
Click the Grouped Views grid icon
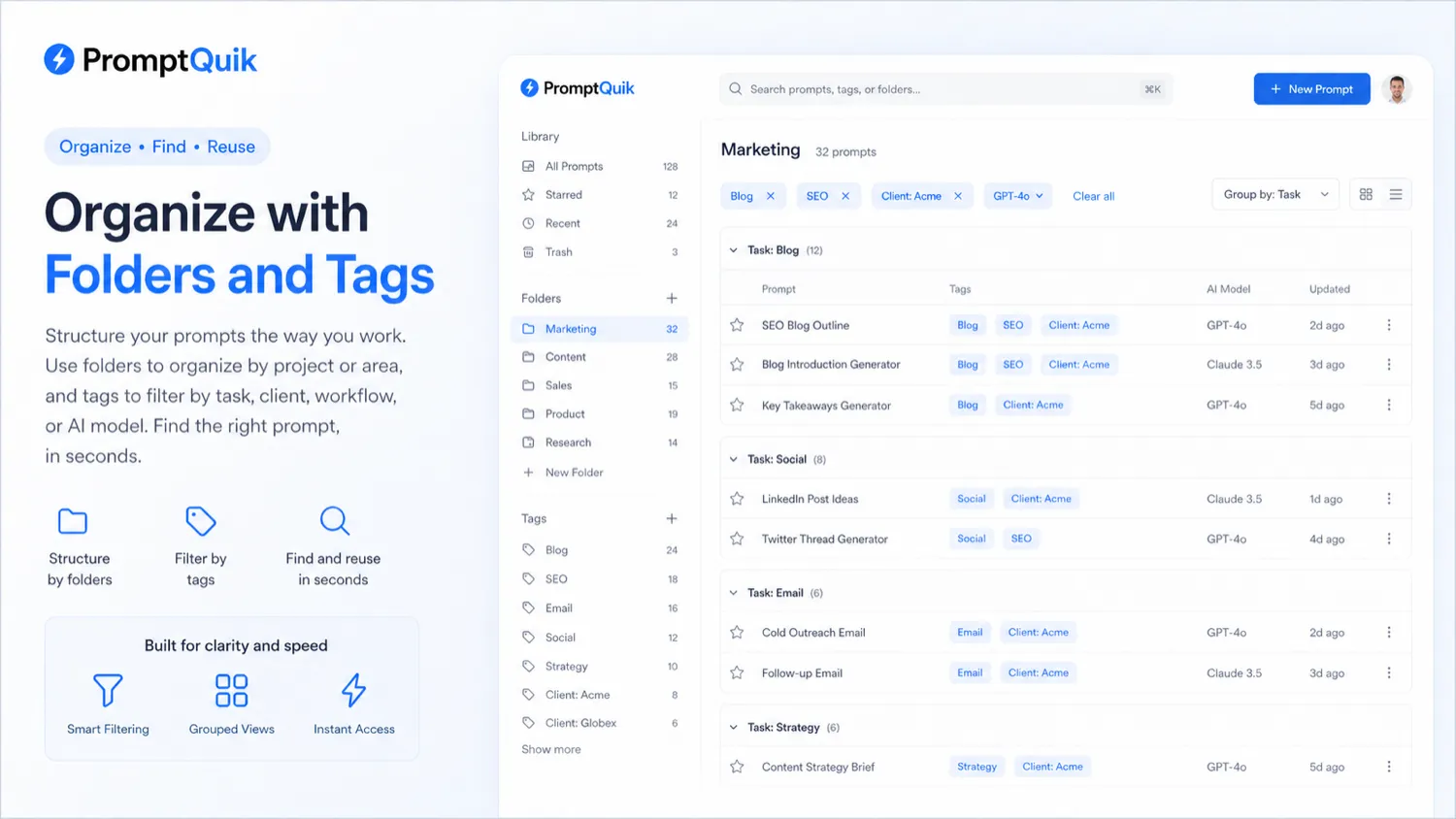click(231, 690)
